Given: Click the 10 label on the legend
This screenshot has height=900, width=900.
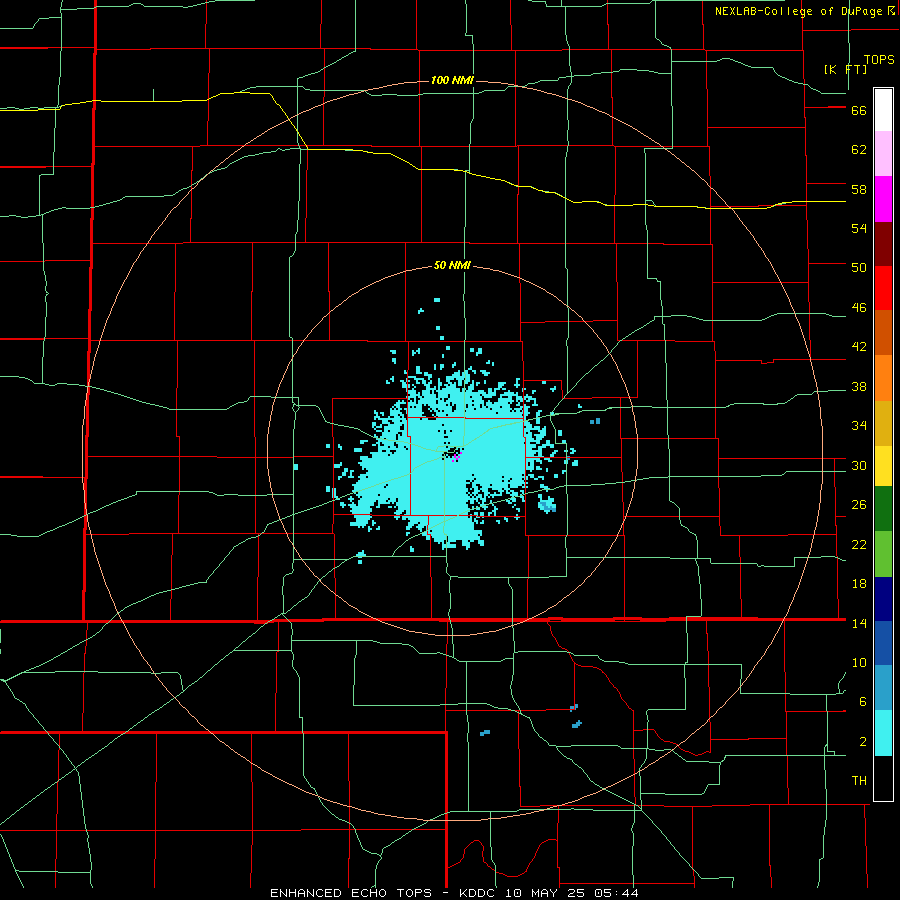Looking at the screenshot, I should click(x=859, y=662).
